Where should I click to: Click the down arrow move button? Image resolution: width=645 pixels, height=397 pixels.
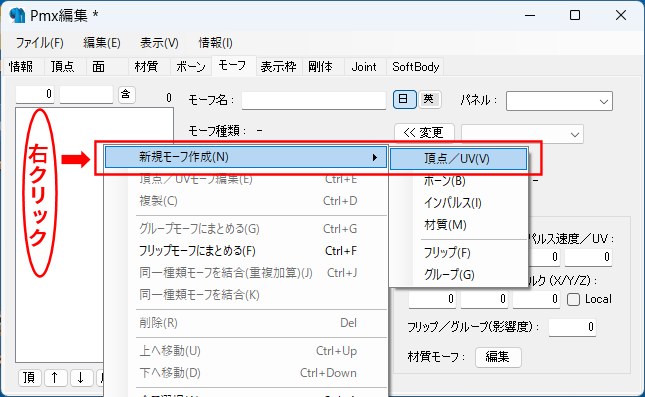81,378
